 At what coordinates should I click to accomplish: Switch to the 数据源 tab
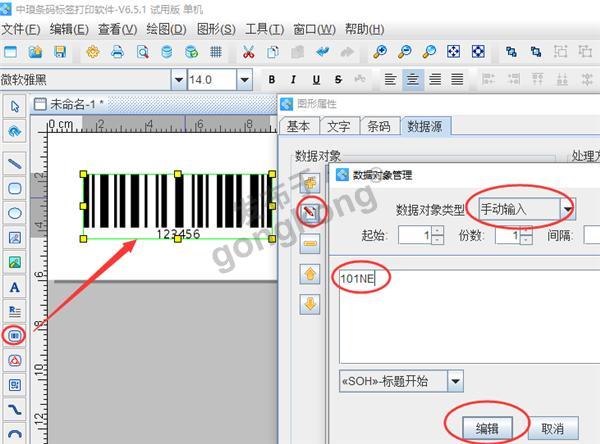click(x=425, y=126)
